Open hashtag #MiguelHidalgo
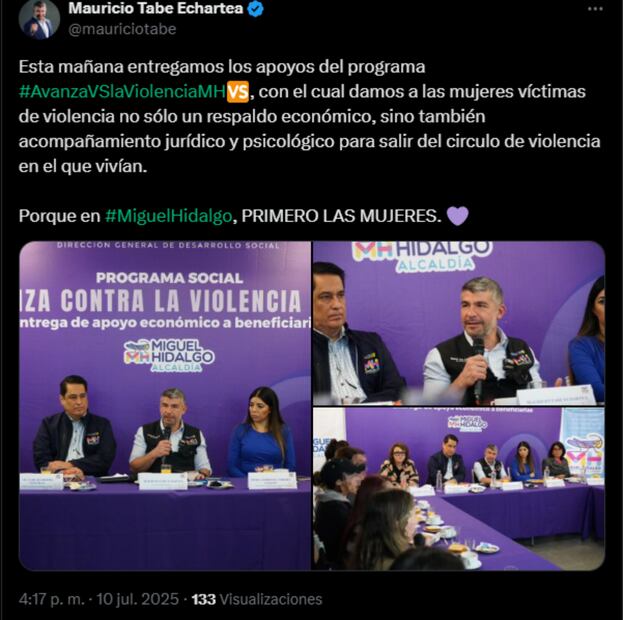Screen dimensions: 623x620 tap(168, 216)
